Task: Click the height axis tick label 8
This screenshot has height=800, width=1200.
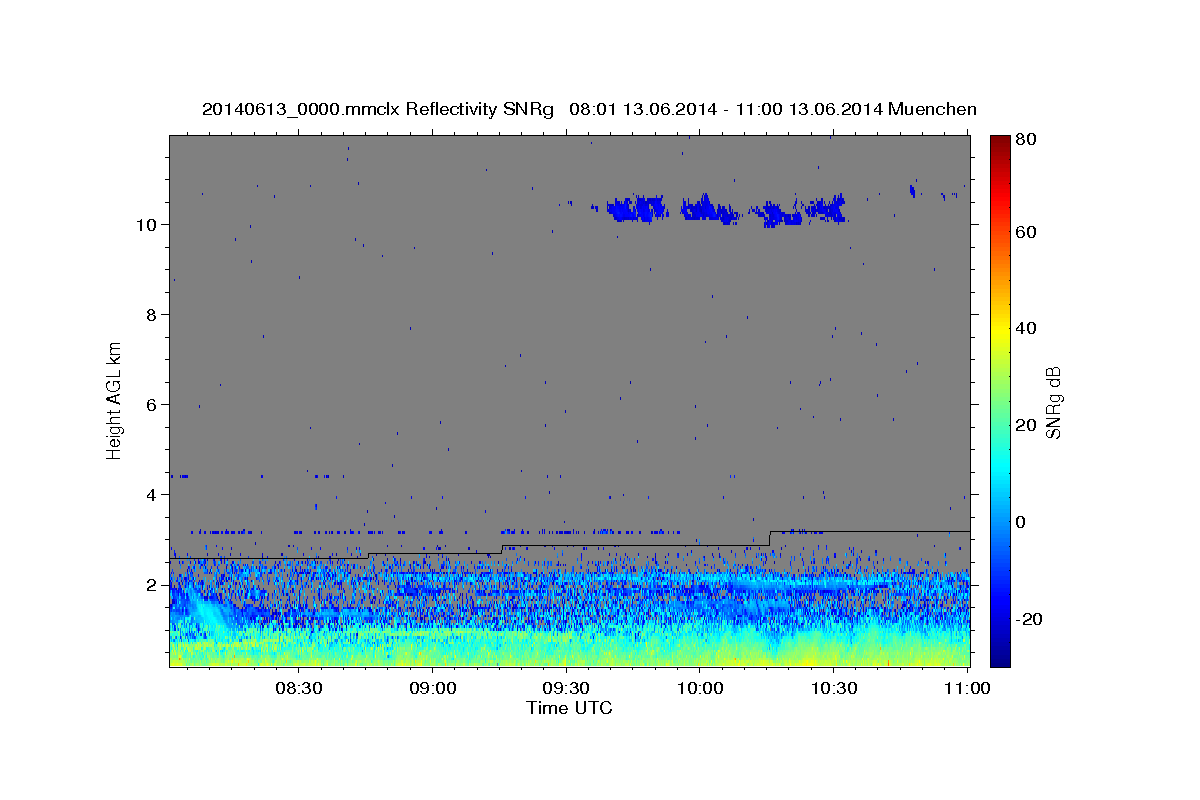Action: [x=151, y=315]
